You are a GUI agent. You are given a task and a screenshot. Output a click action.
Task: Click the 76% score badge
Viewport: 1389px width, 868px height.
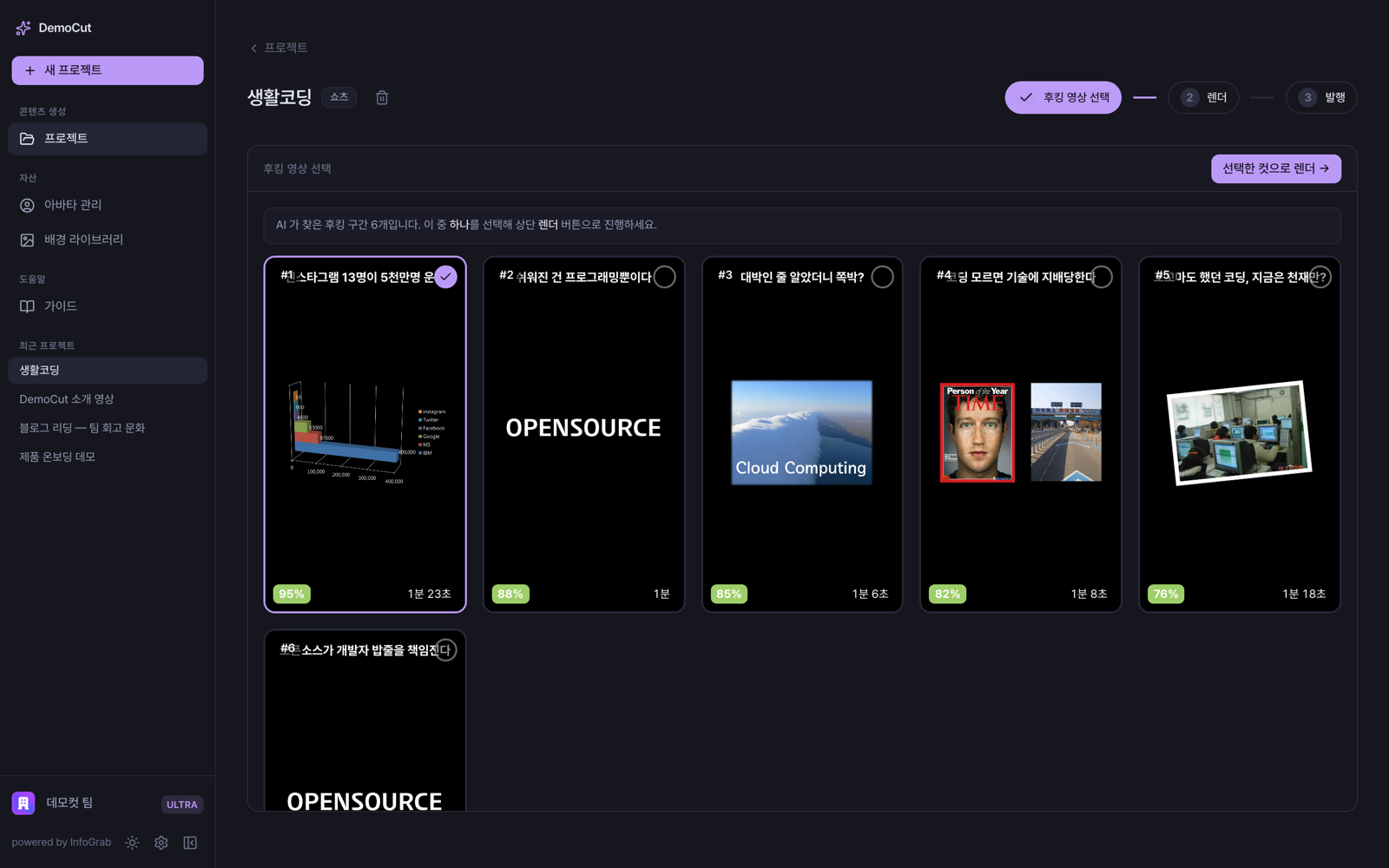pyautogui.click(x=1166, y=595)
